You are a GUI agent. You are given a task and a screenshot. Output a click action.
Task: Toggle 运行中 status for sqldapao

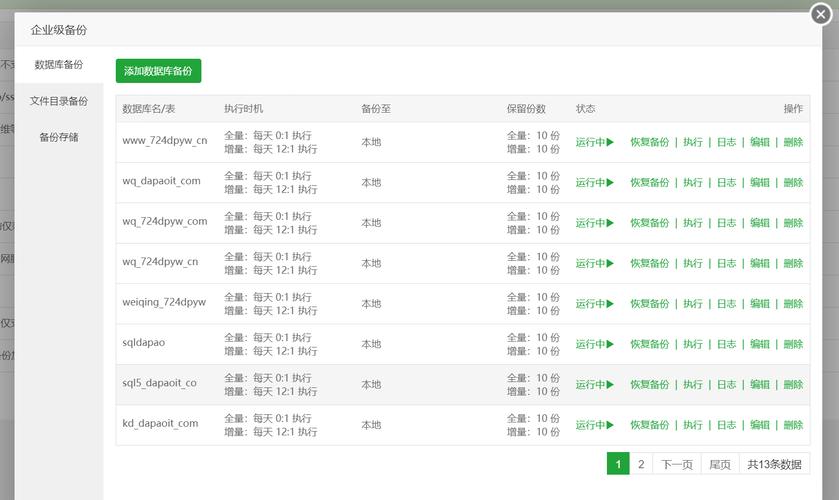[594, 344]
